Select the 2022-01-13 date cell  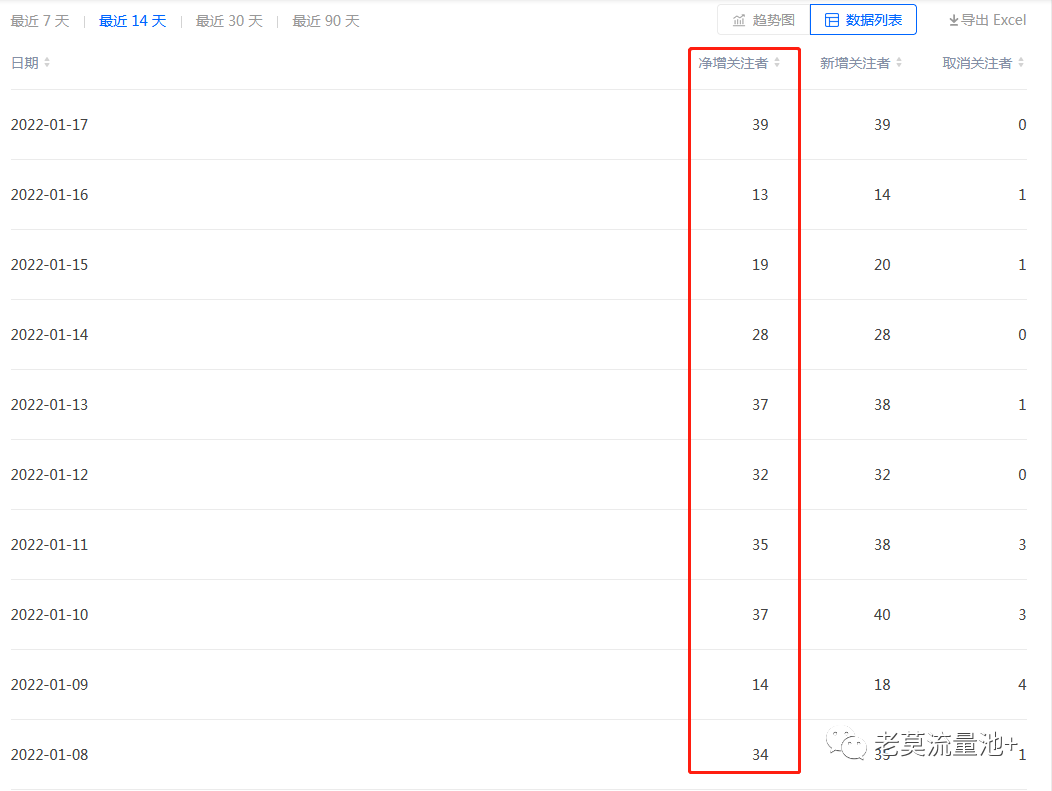point(49,405)
